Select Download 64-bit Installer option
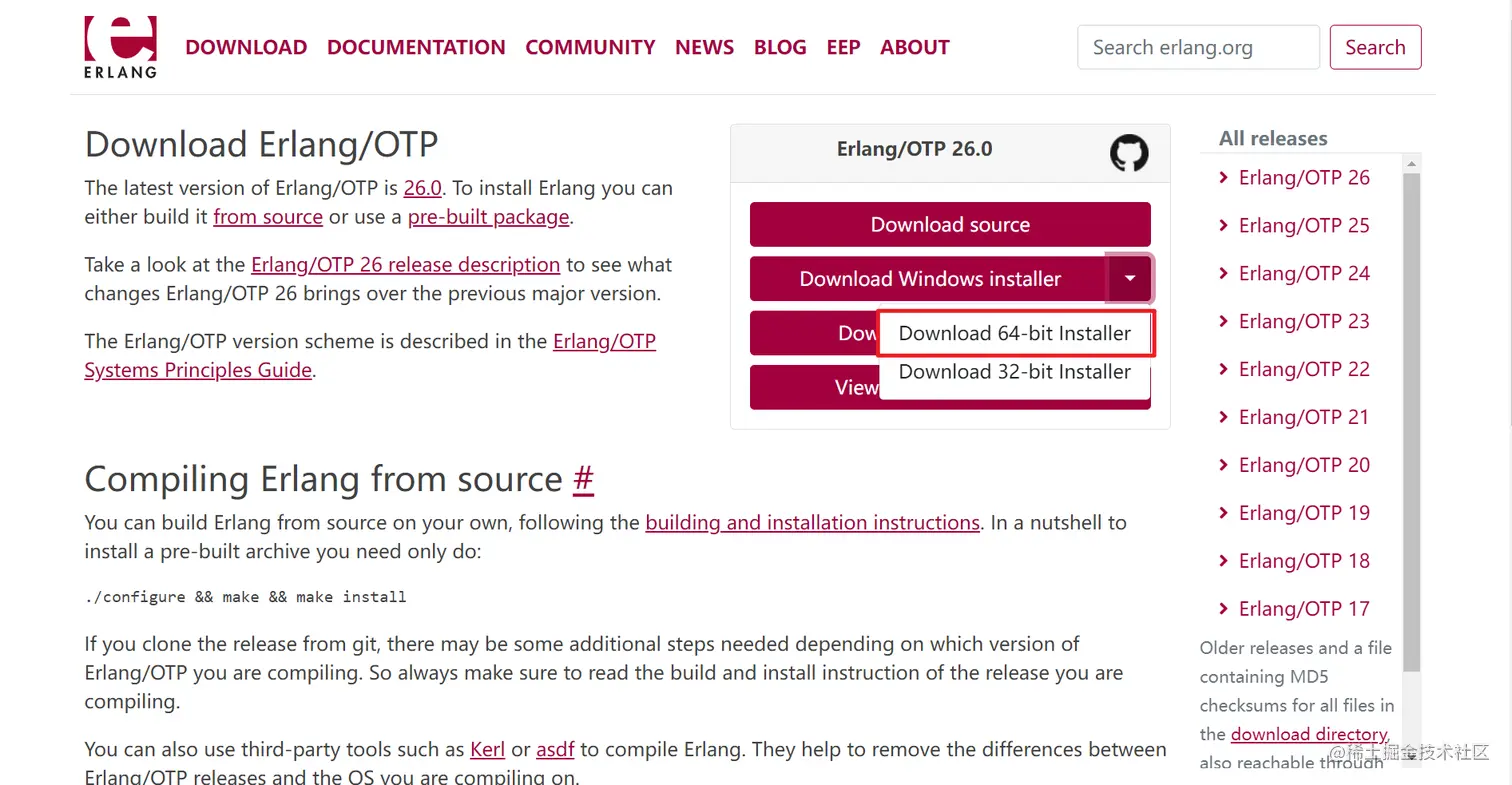This screenshot has height=785, width=1512. pyautogui.click(x=1015, y=333)
